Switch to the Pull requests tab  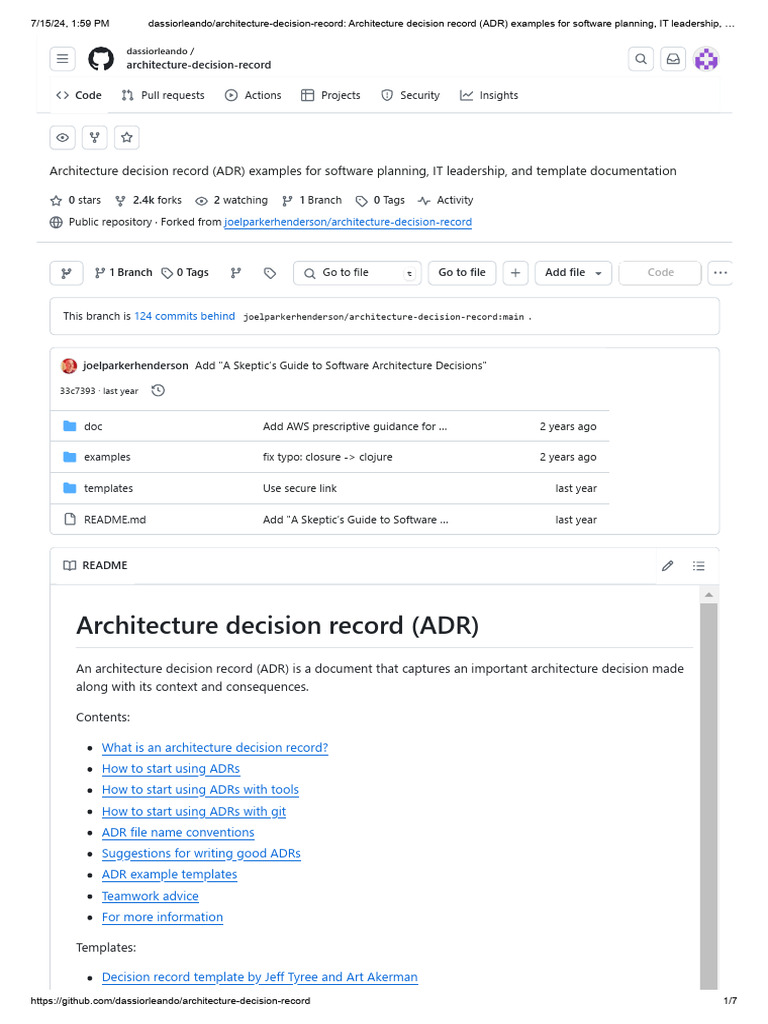[162, 95]
